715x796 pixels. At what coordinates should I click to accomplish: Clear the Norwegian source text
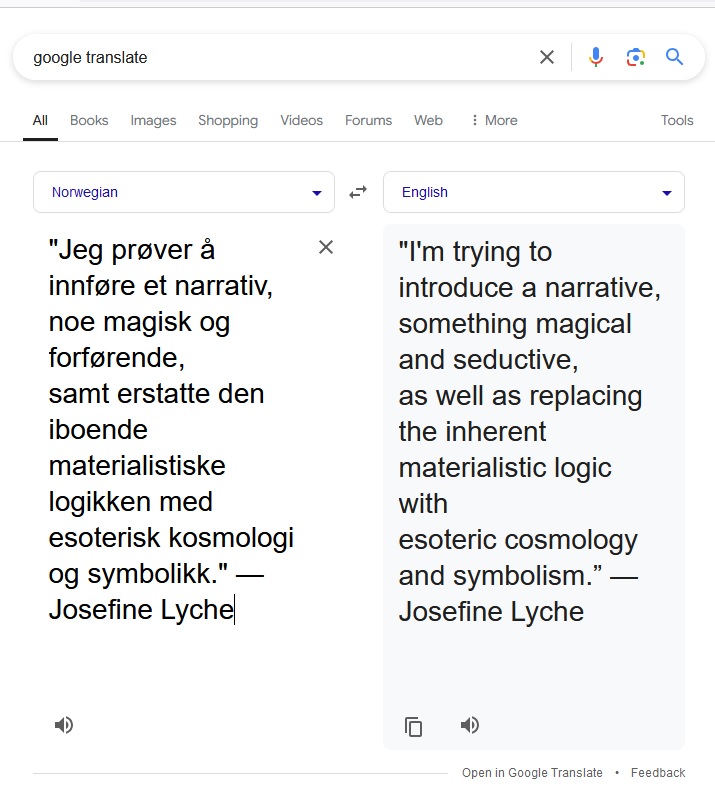click(326, 247)
